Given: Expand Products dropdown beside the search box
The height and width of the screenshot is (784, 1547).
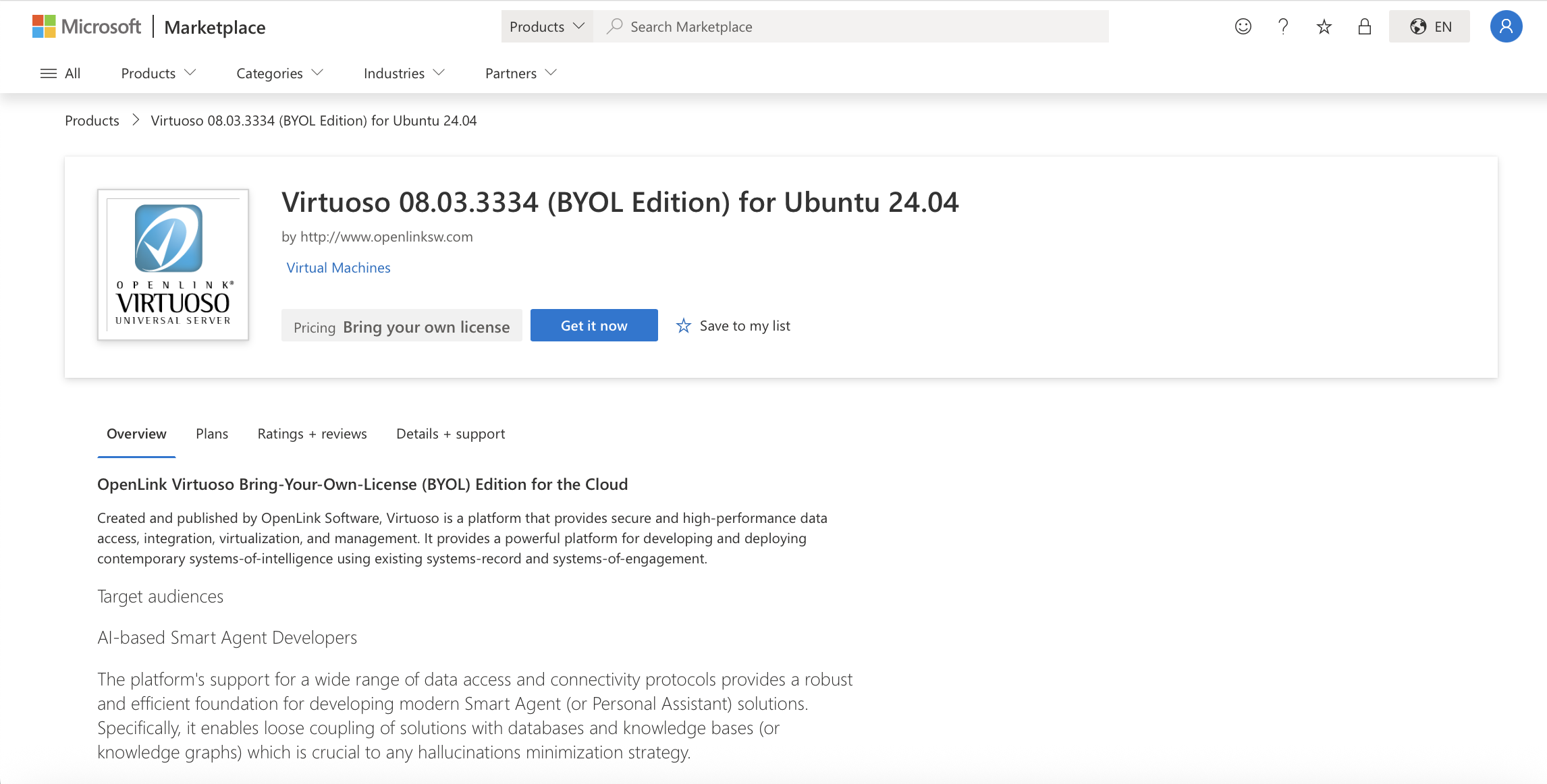Looking at the screenshot, I should [547, 26].
